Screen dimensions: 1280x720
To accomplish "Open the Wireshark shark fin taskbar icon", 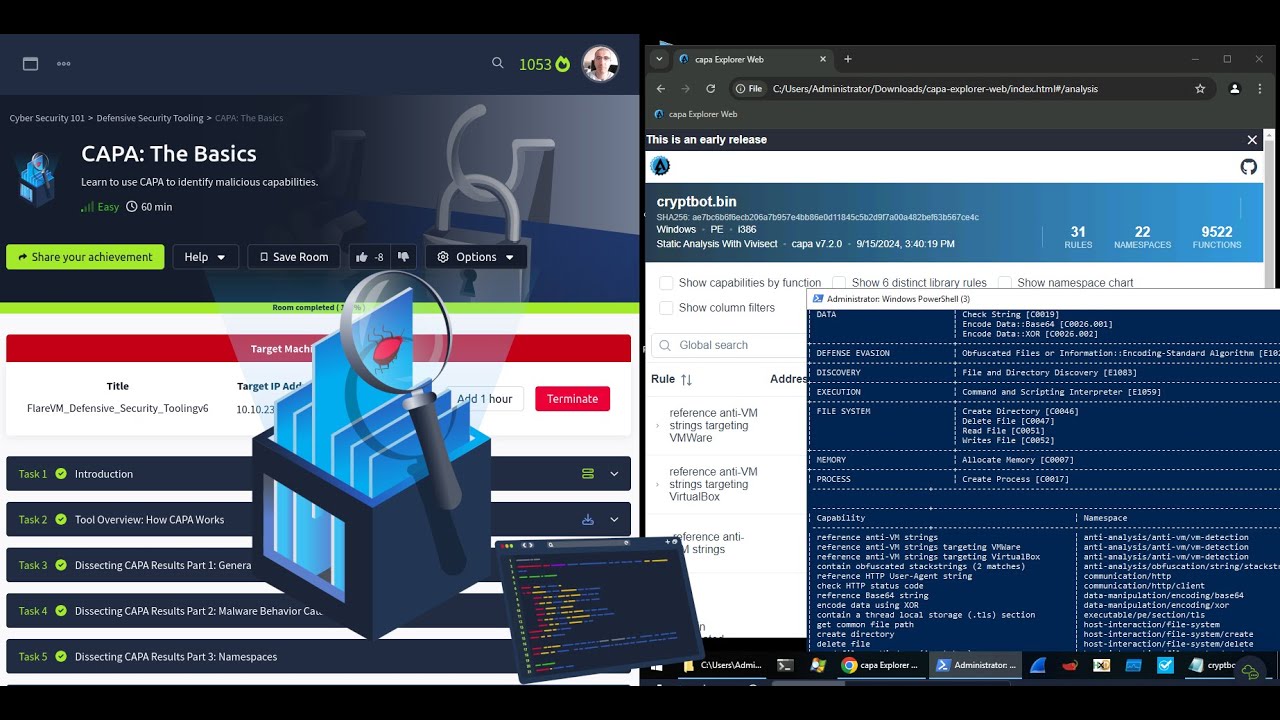I will pyautogui.click(x=1037, y=665).
